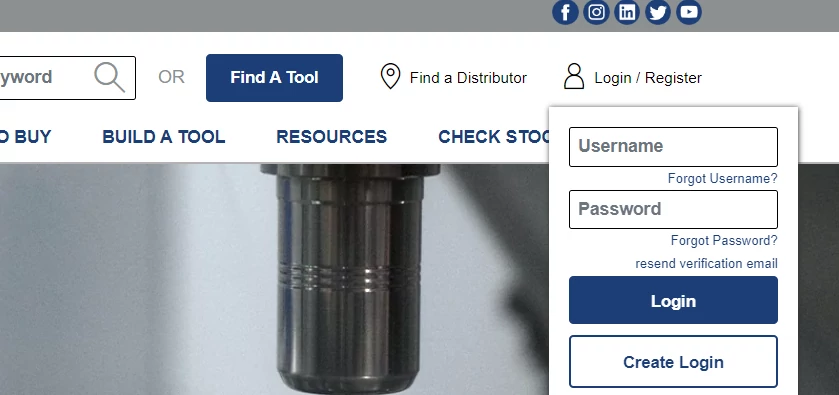Focus the Username input field
The width and height of the screenshot is (839, 395).
pos(673,147)
